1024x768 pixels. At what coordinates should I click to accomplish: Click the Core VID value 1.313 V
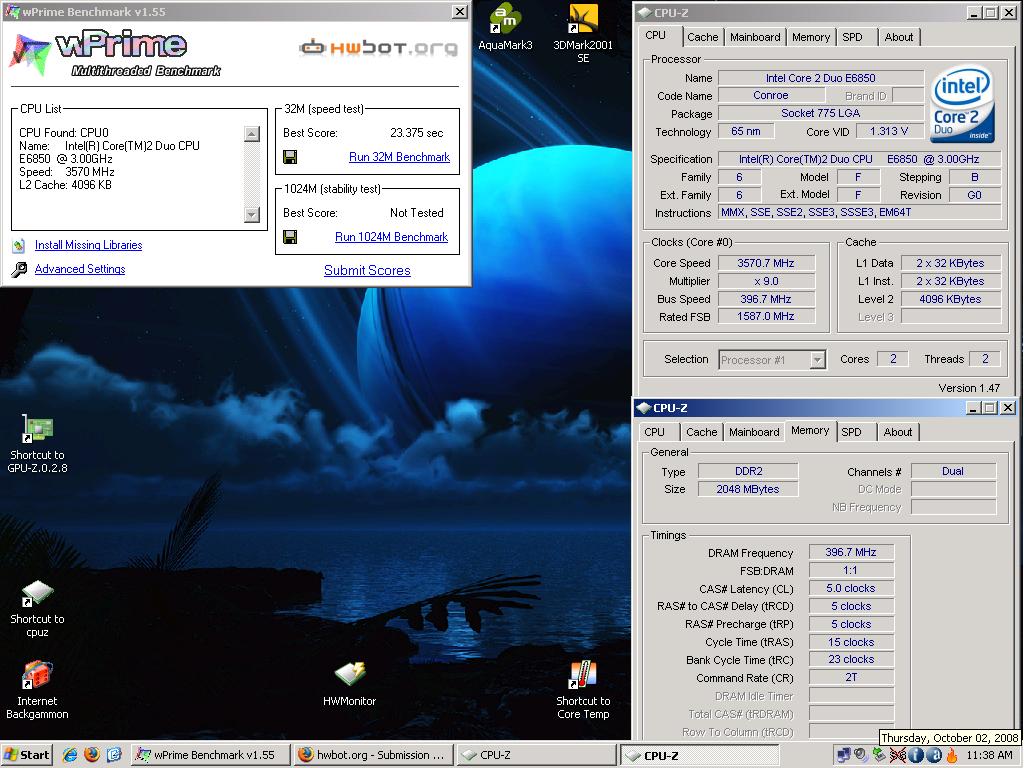(888, 131)
